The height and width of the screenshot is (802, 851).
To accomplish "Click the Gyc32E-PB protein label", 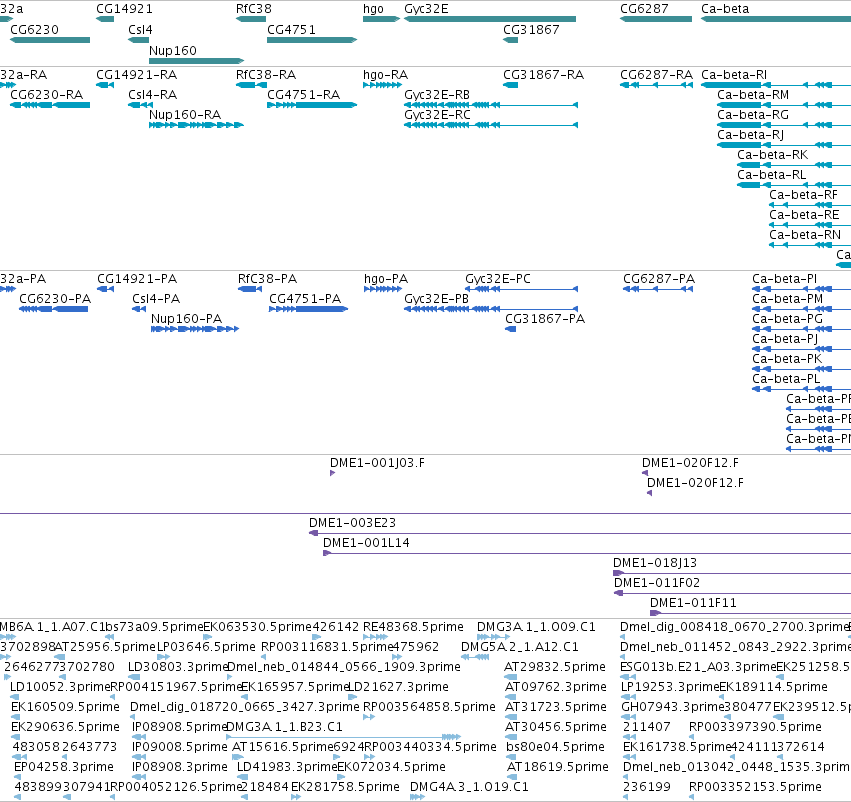I will (436, 298).
